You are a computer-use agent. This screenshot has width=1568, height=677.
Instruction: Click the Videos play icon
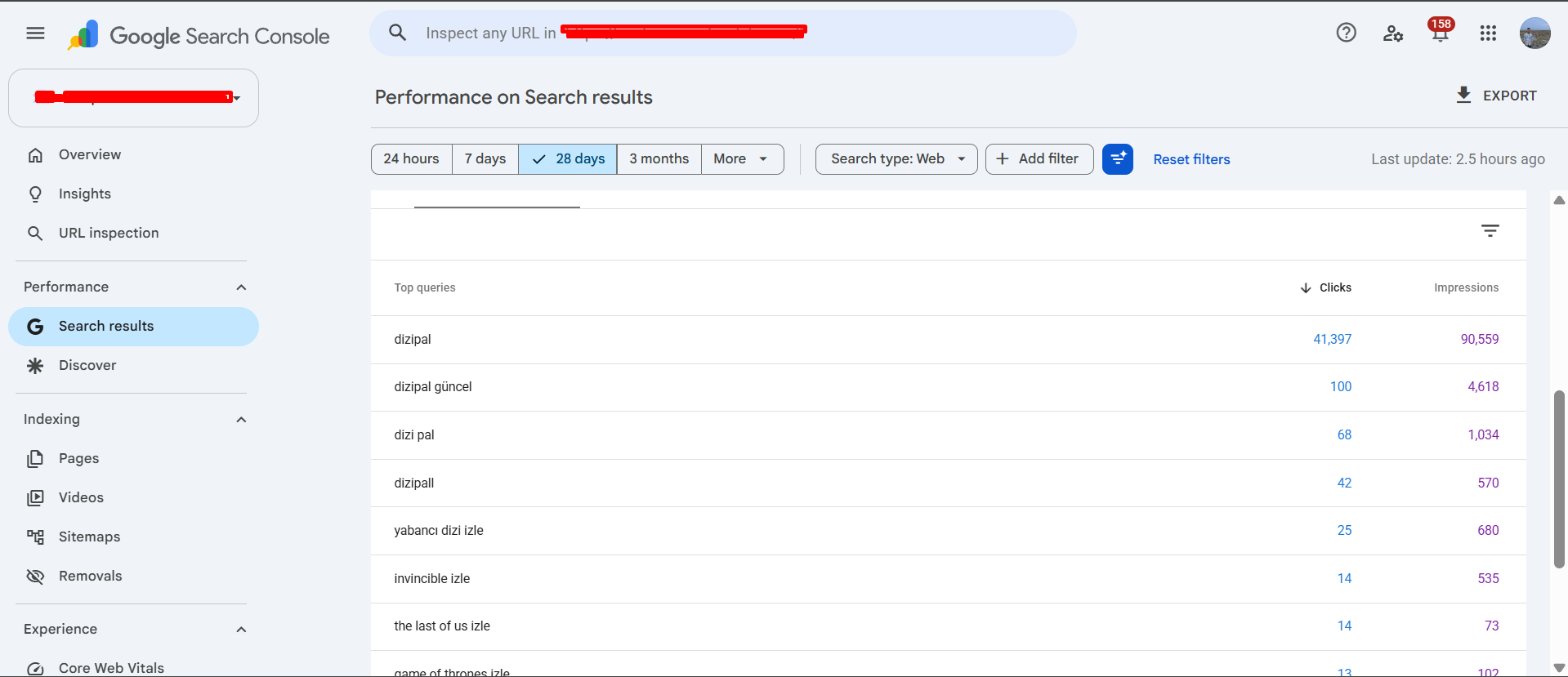point(35,498)
